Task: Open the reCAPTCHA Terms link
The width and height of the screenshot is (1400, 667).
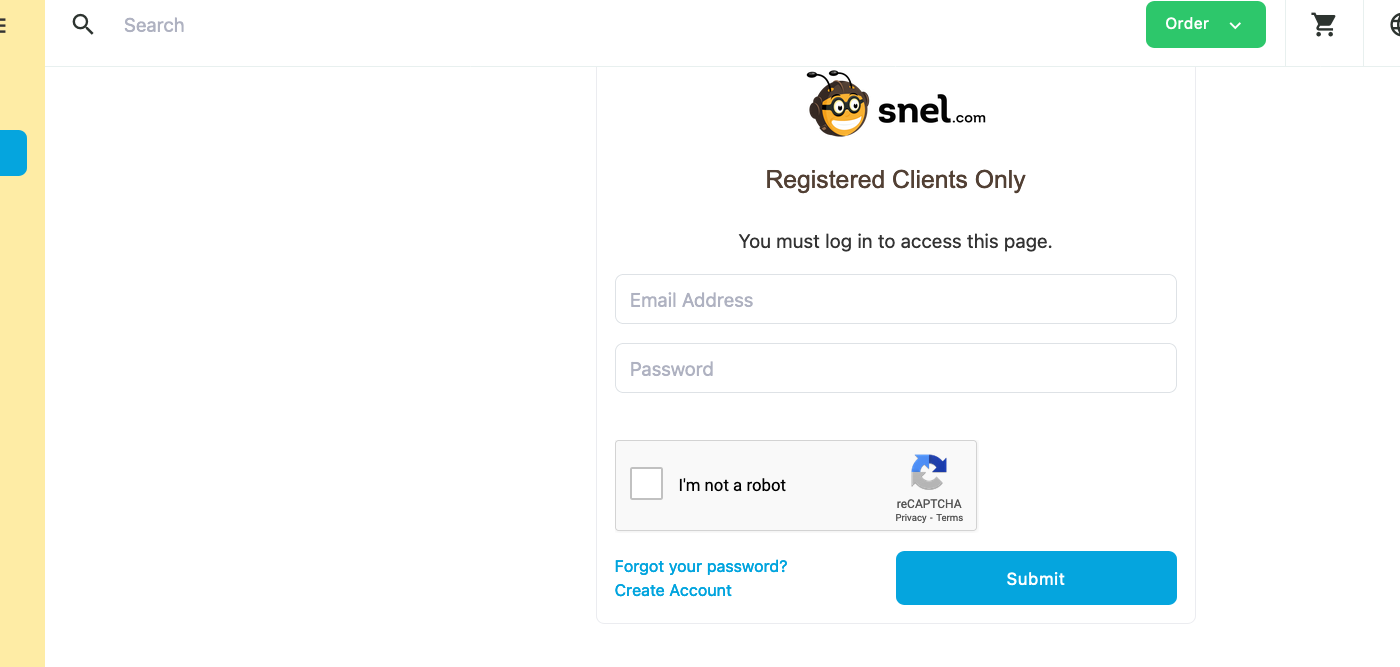Action: point(950,518)
